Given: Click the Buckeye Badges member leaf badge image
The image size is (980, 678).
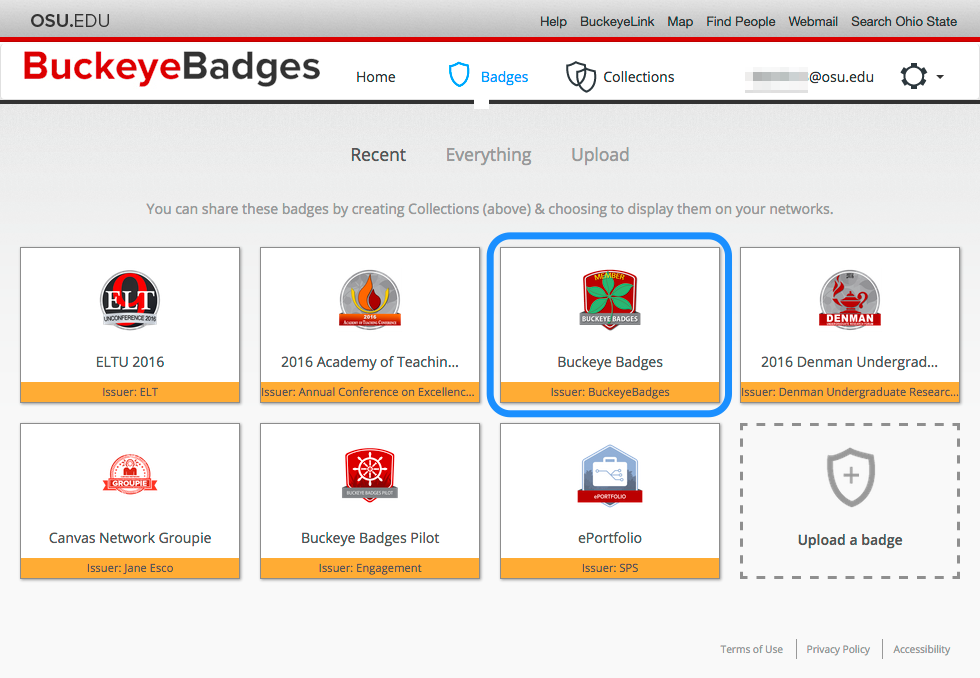Looking at the screenshot, I should point(610,300).
